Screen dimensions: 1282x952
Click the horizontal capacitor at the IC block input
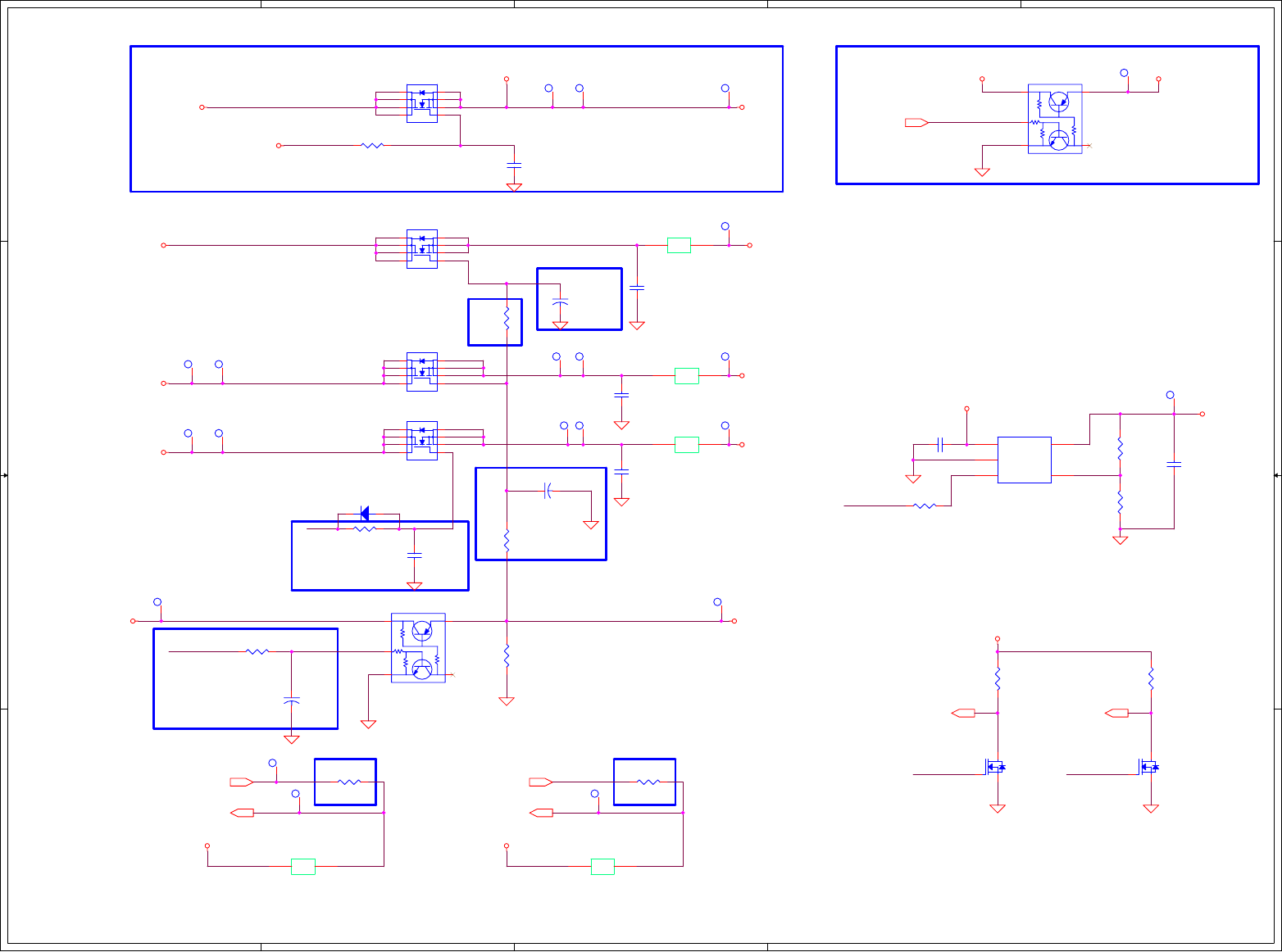[x=940, y=445]
